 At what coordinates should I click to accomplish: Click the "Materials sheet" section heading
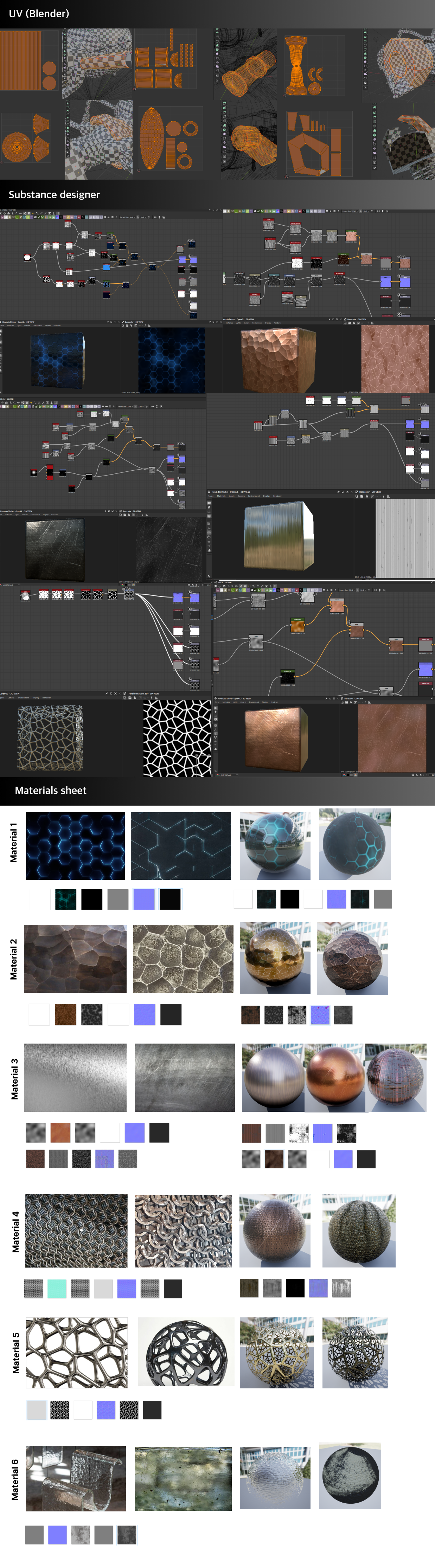tap(51, 790)
